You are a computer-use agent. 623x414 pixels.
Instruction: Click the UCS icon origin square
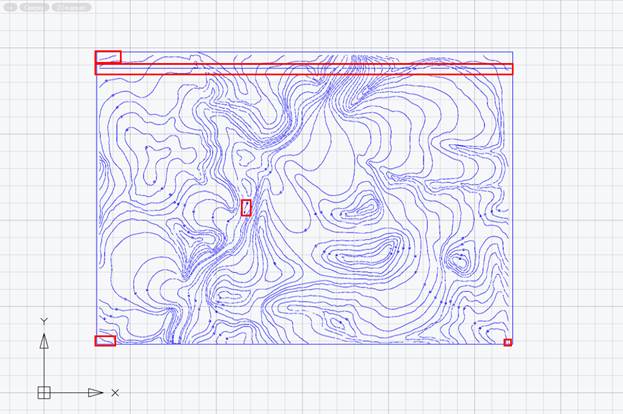[x=44, y=392]
